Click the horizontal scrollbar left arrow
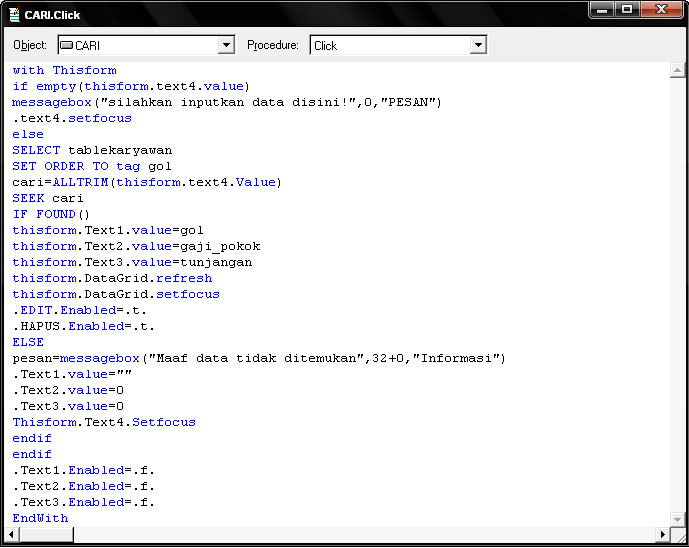The image size is (689, 548). point(11,534)
